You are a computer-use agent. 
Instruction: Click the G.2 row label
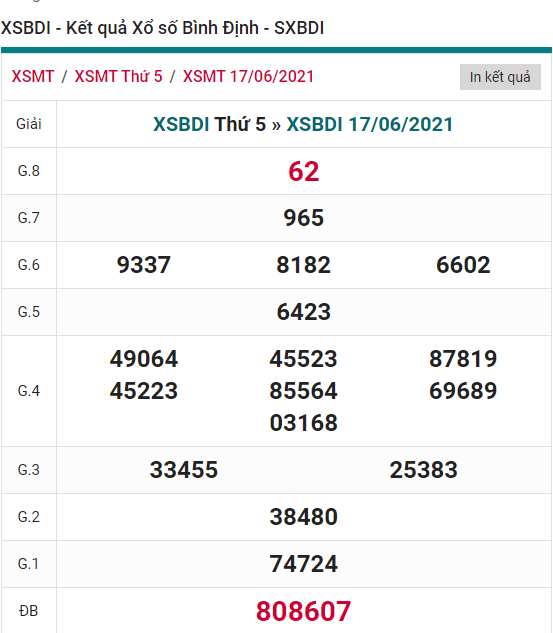pos(29,516)
